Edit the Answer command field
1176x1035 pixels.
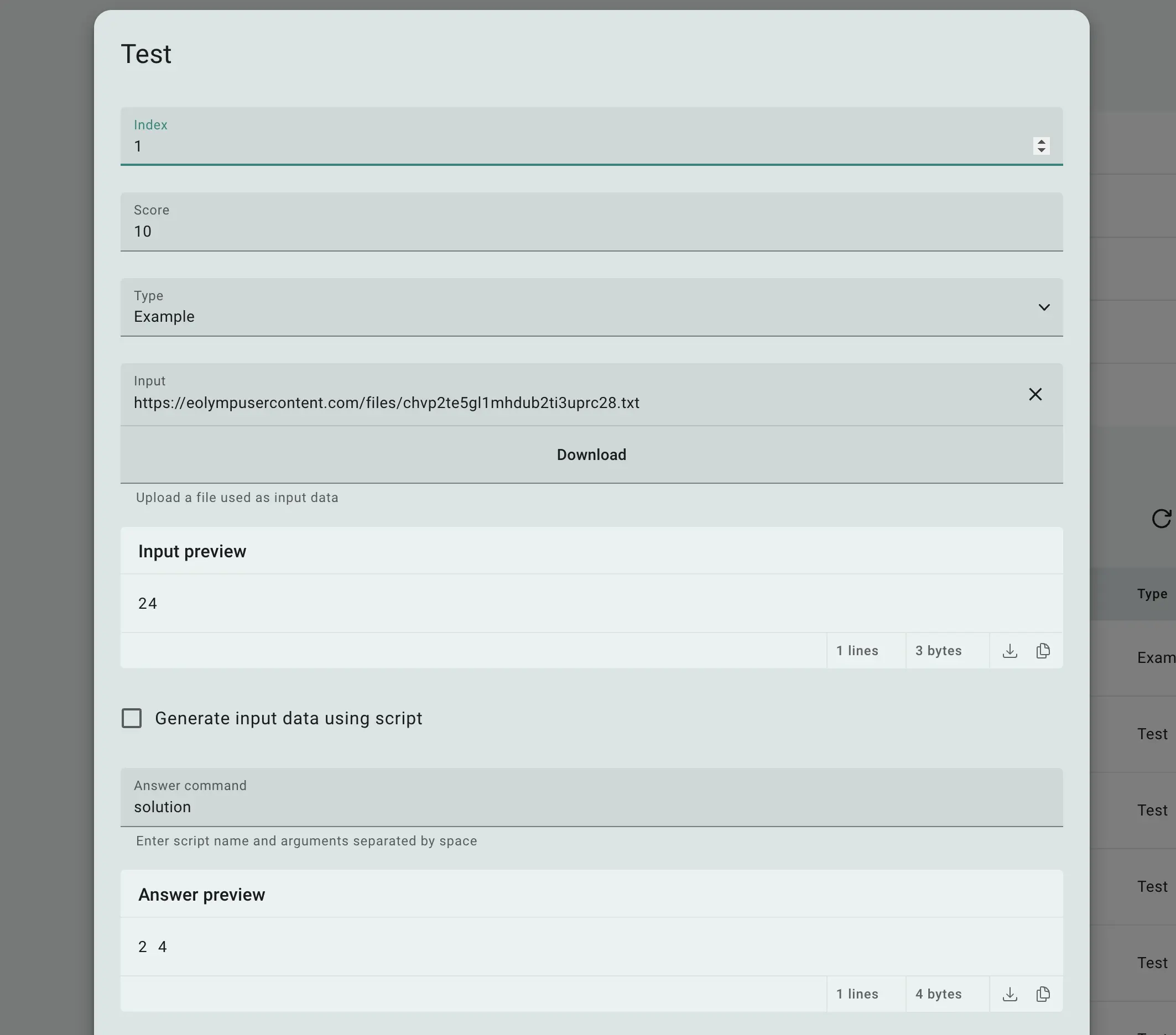[x=575, y=807]
